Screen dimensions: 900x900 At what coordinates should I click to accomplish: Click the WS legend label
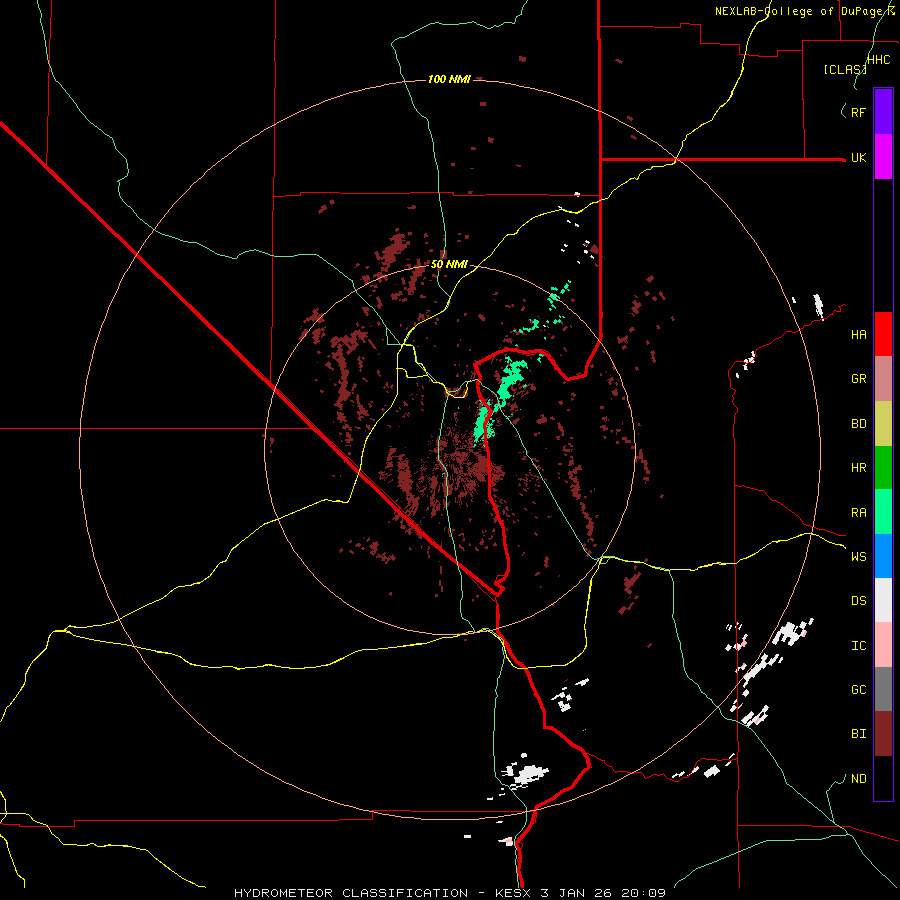click(x=858, y=557)
